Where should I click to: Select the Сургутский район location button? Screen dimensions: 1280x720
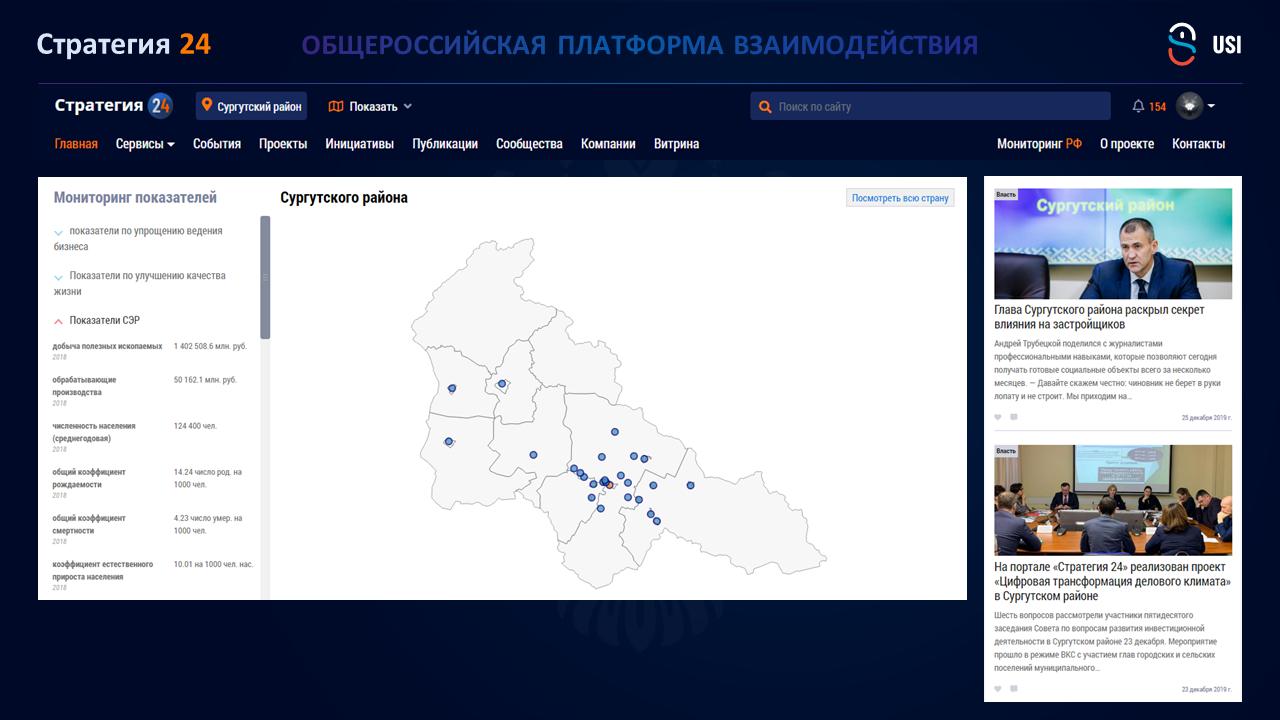tap(252, 107)
